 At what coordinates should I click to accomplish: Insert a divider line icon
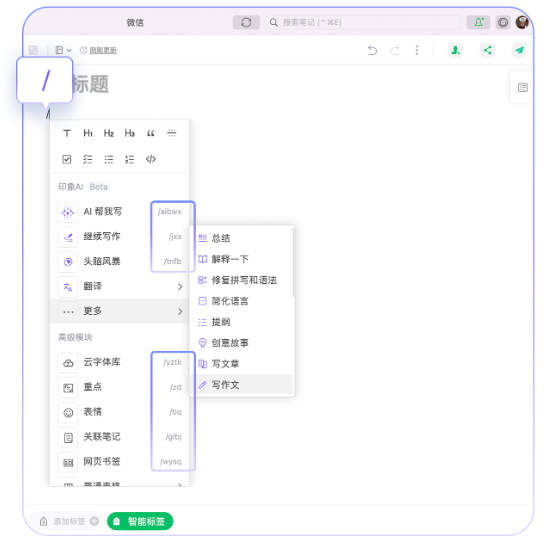coord(171,133)
